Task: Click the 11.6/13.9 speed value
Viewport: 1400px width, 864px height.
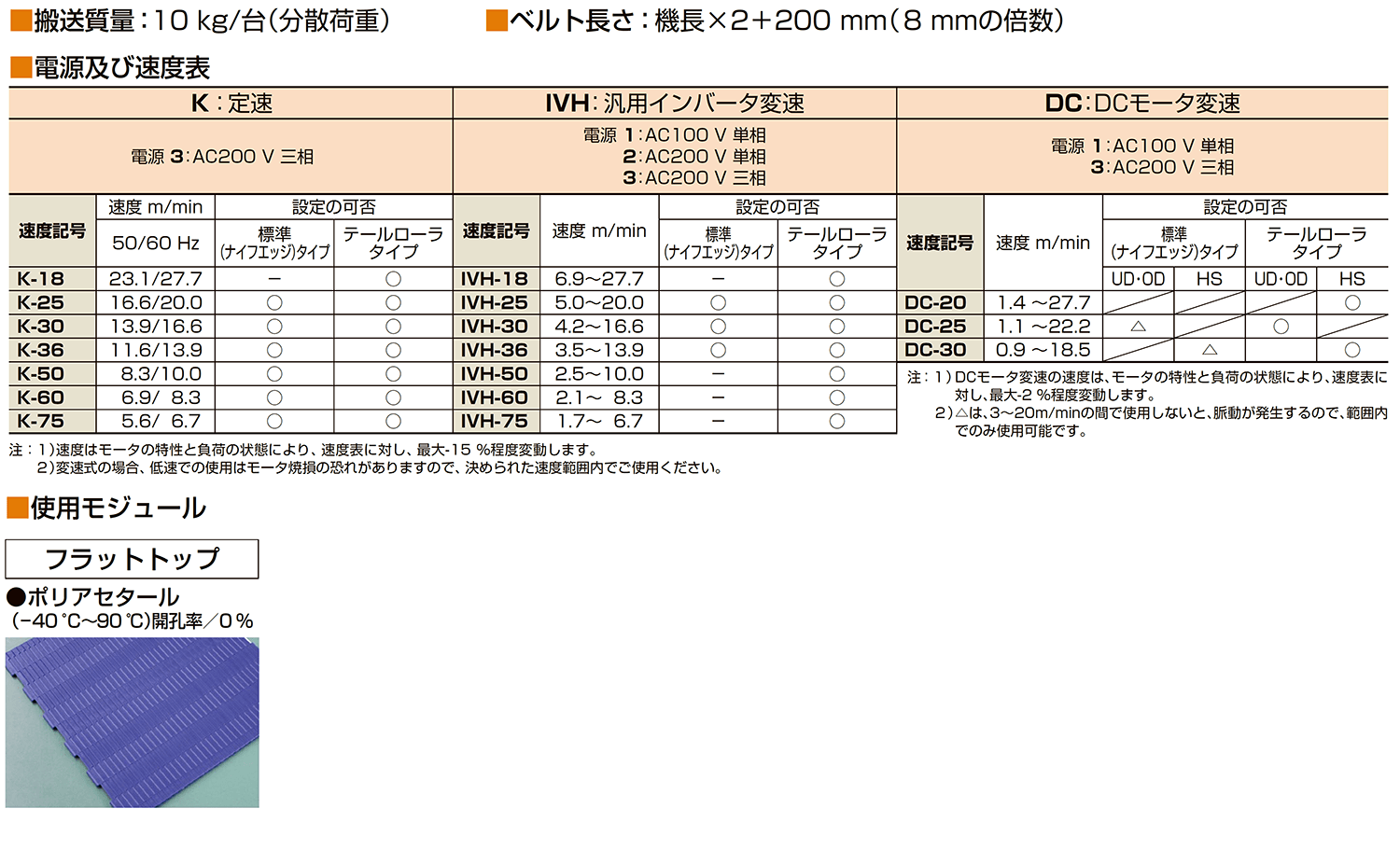Action: [156, 350]
